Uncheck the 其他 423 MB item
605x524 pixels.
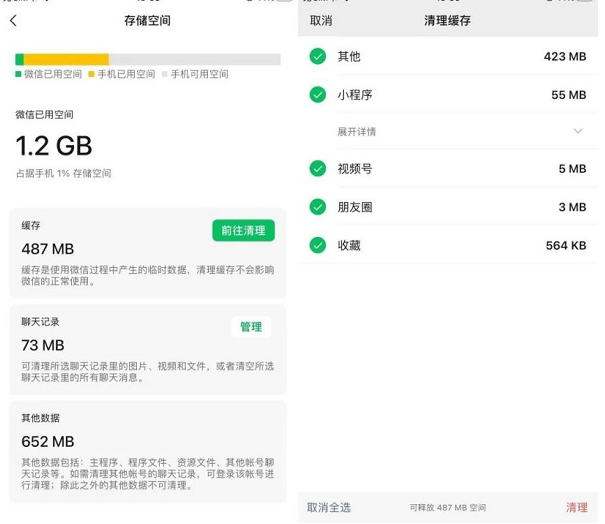click(318, 56)
